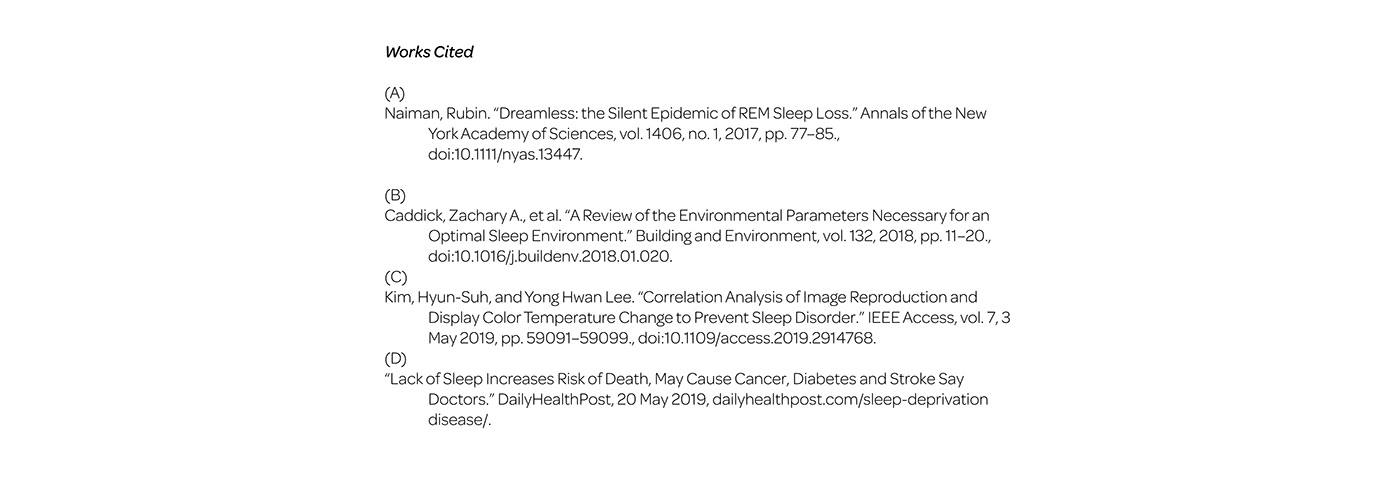Click the (B) reference label
This screenshot has height=479, width=1400.
395,195
